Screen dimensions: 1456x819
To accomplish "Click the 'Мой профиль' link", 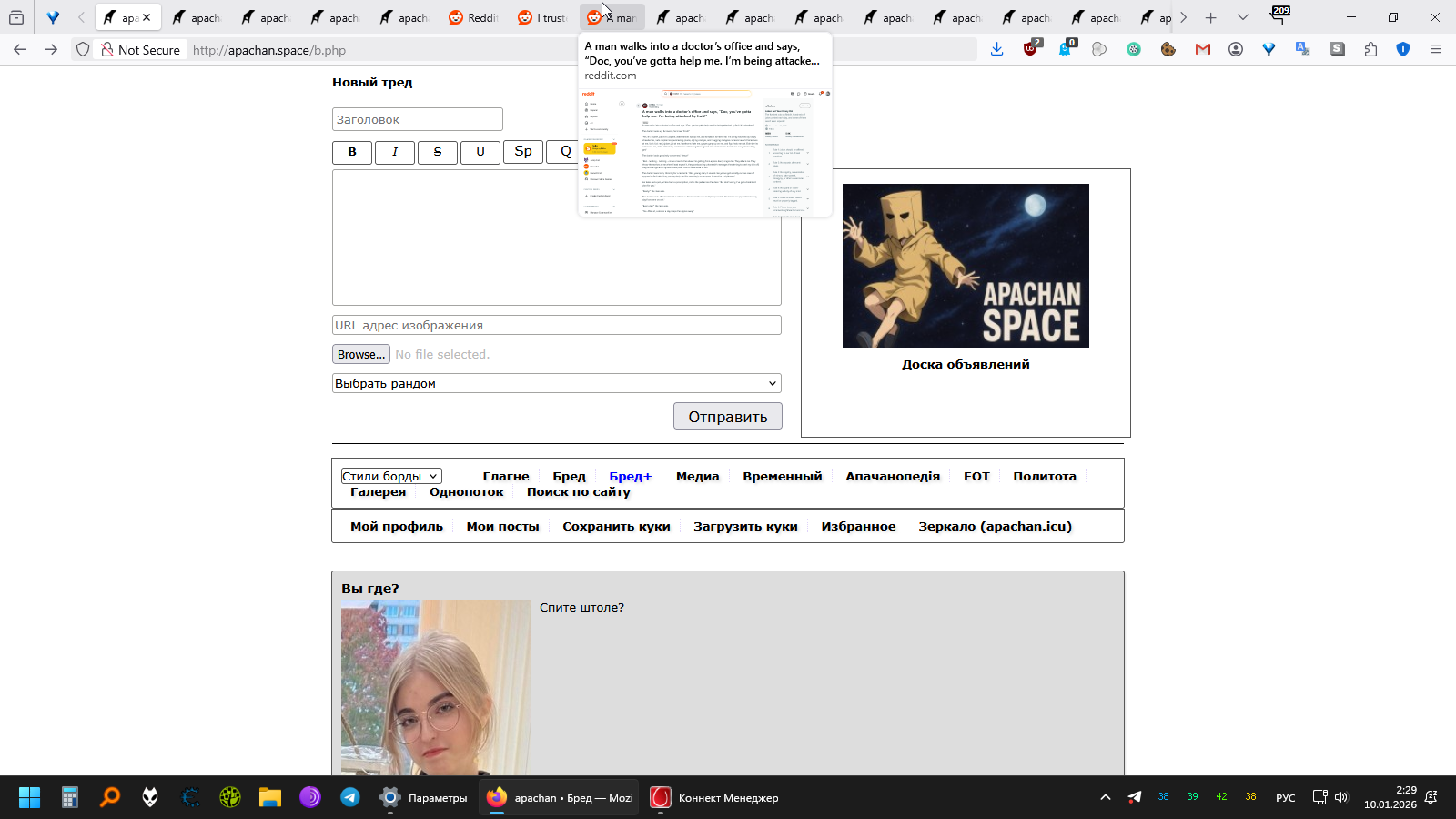I will point(397,526).
